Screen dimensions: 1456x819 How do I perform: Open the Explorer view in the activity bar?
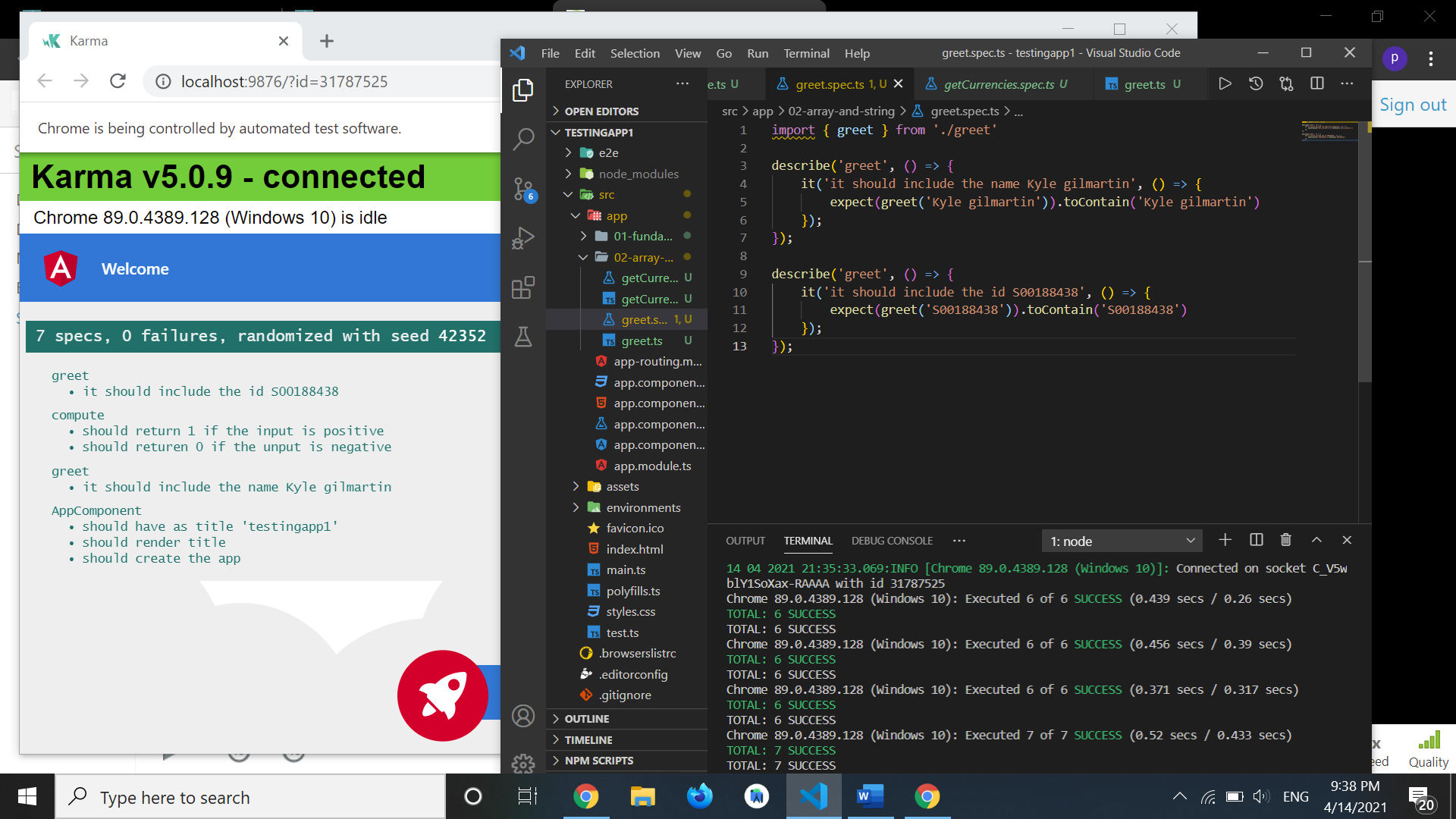coord(522,90)
